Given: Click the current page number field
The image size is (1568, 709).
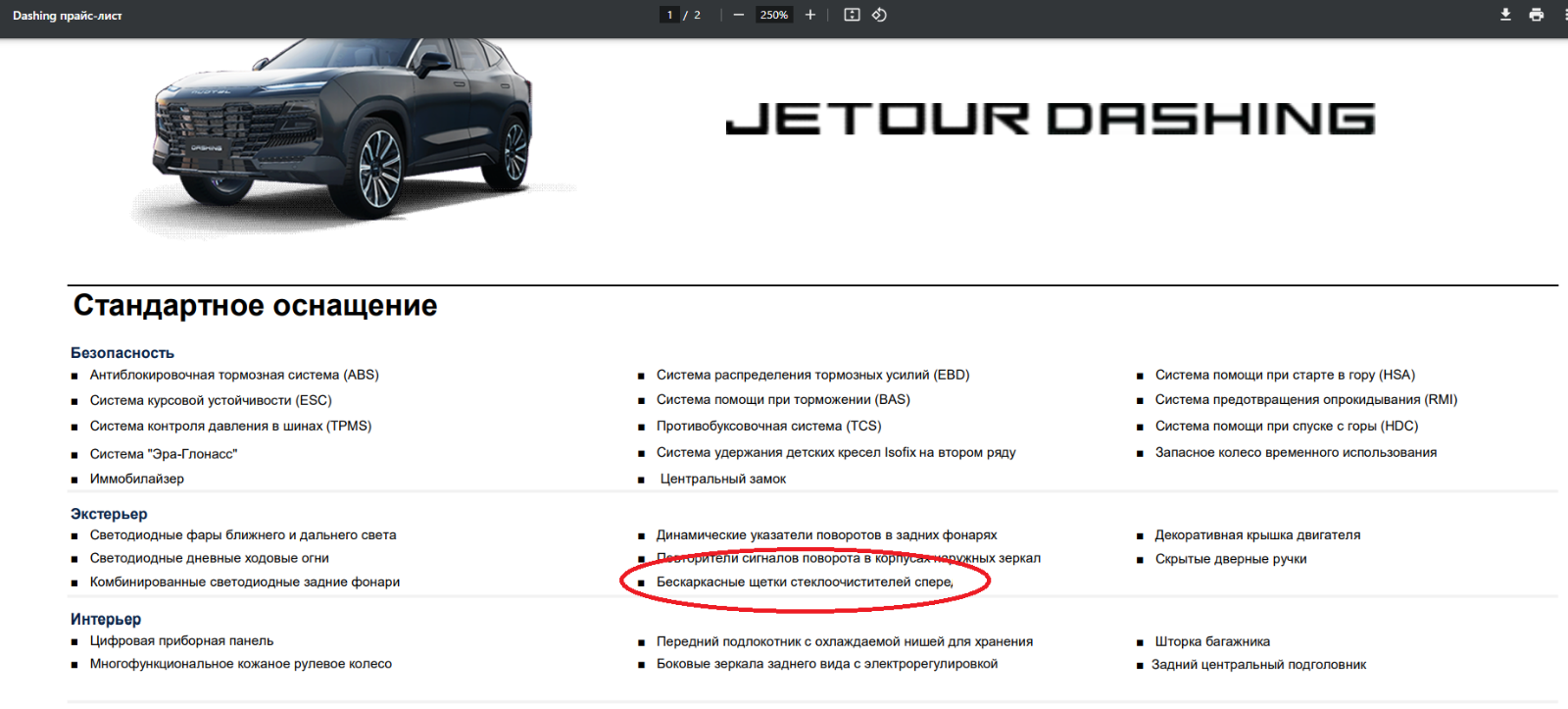Looking at the screenshot, I should (669, 15).
